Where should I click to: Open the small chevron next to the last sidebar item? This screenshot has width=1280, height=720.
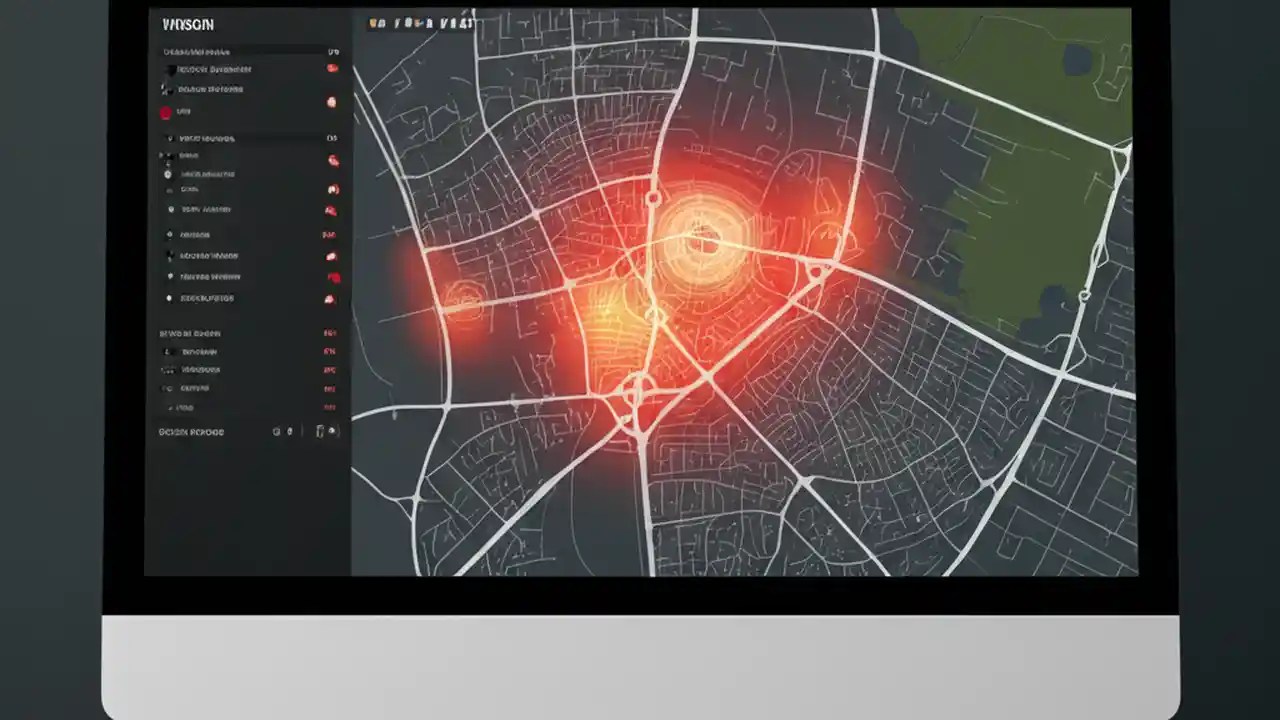click(172, 407)
